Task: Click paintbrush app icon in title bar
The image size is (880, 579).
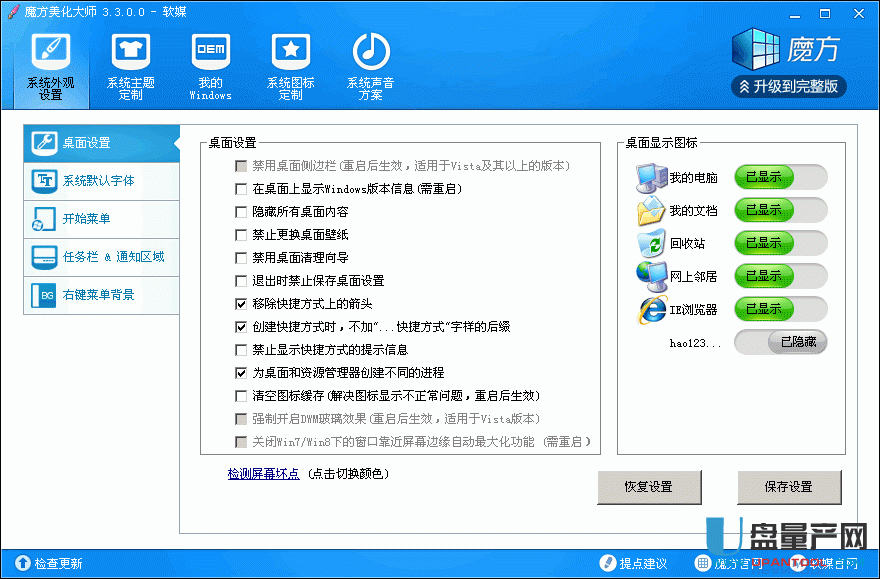Action: pos(13,12)
